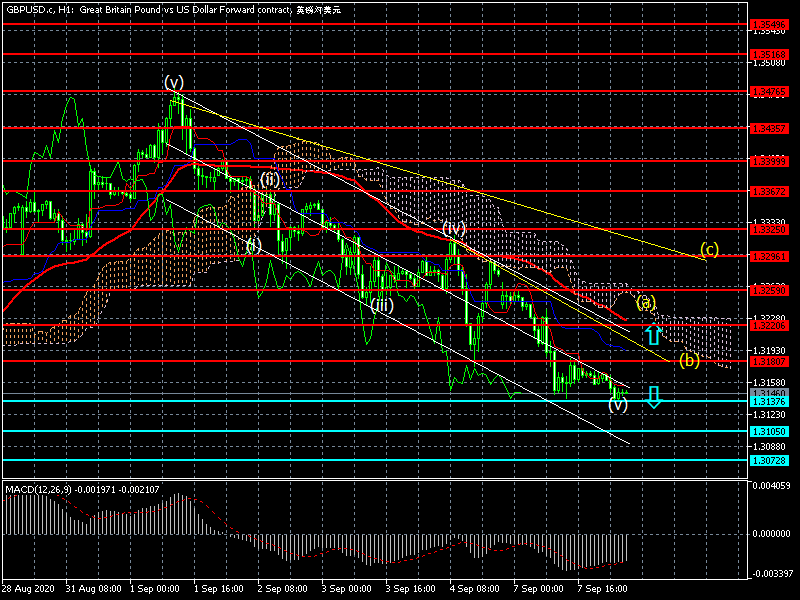Screen dimensions: 800x600
Task: Select the yellow (a) wave label
Action: pyautogui.click(x=645, y=301)
